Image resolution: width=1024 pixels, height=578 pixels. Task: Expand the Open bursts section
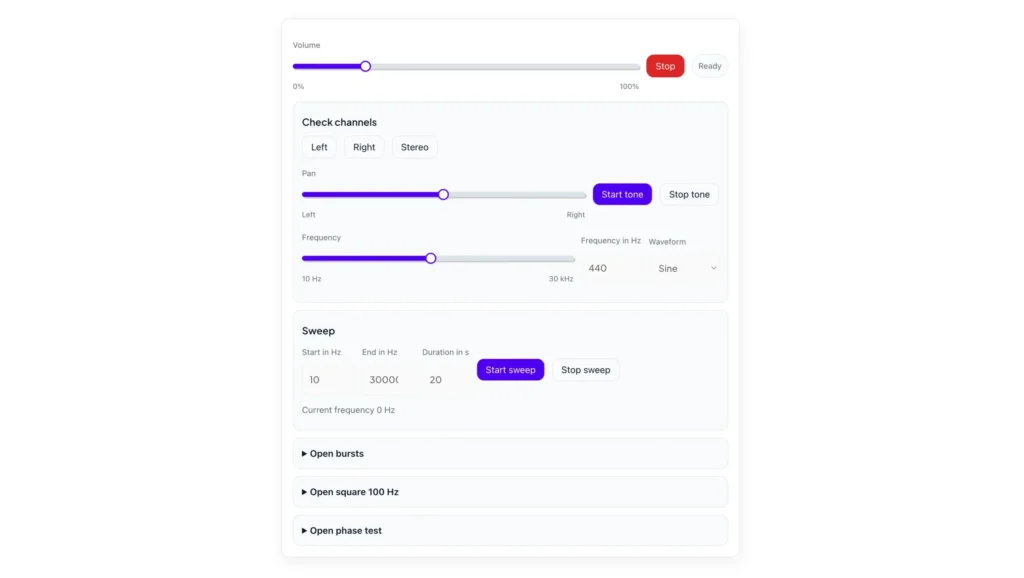click(x=337, y=454)
